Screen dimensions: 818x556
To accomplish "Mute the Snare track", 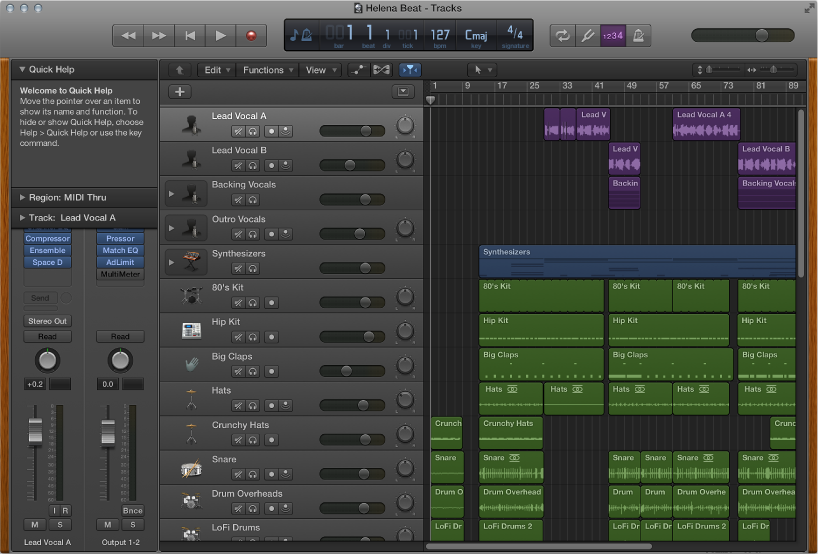I will (x=238, y=475).
